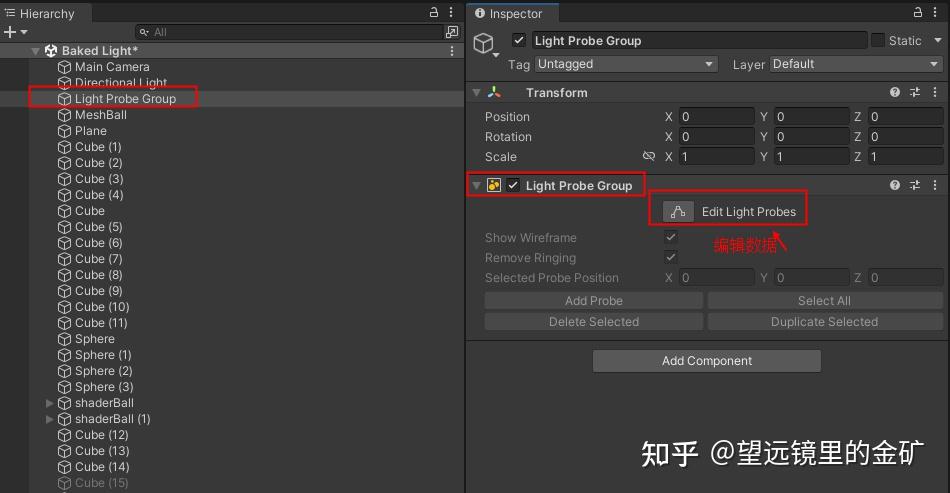Click the Add Probe button

point(594,301)
